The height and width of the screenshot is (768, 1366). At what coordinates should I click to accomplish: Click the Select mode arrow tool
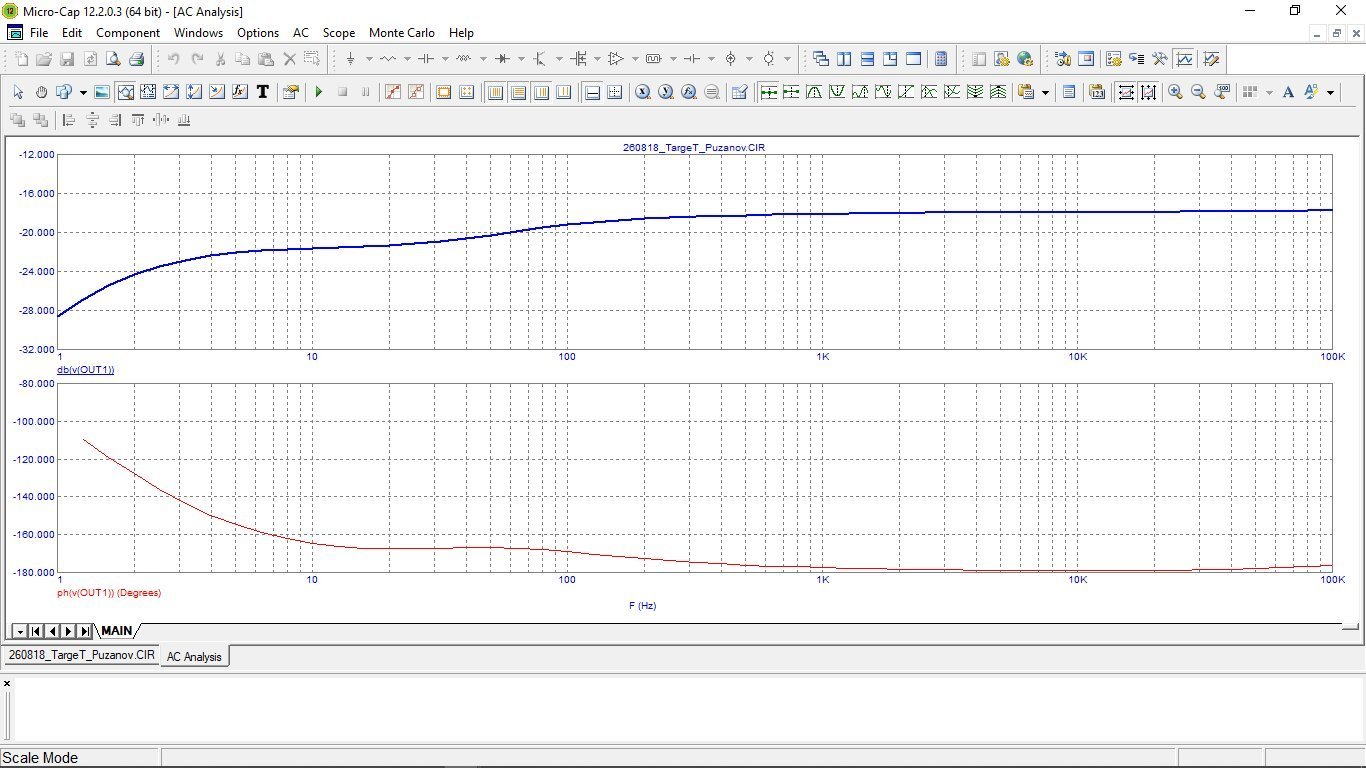pos(18,92)
